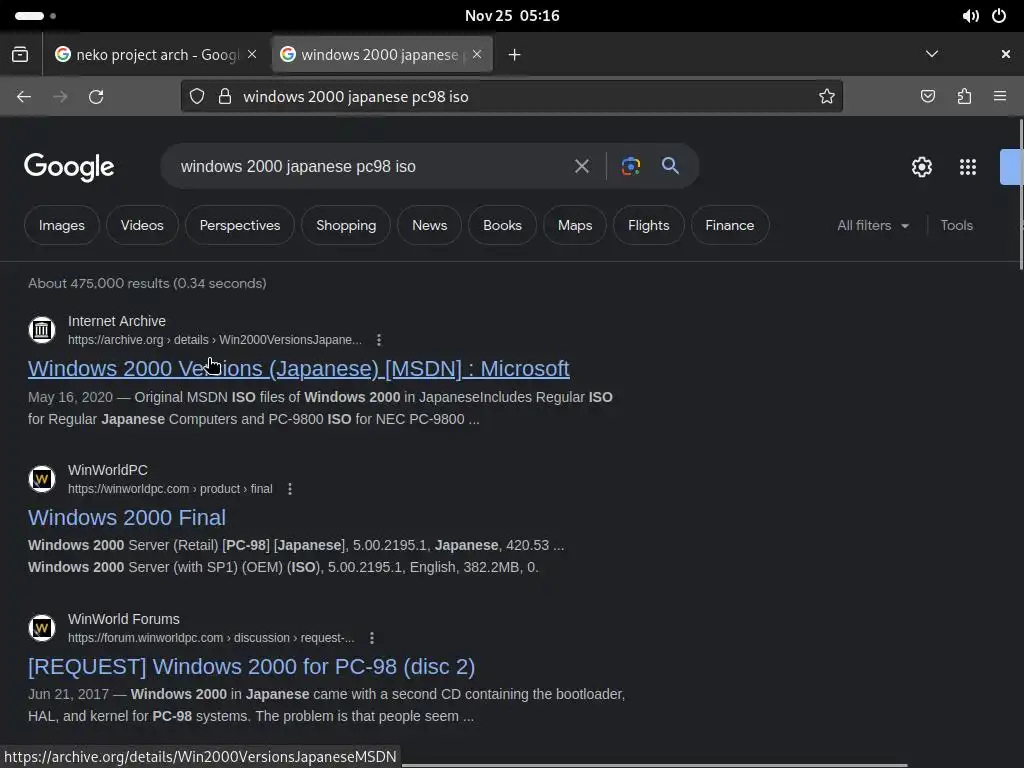Filter results by News

click(x=429, y=225)
